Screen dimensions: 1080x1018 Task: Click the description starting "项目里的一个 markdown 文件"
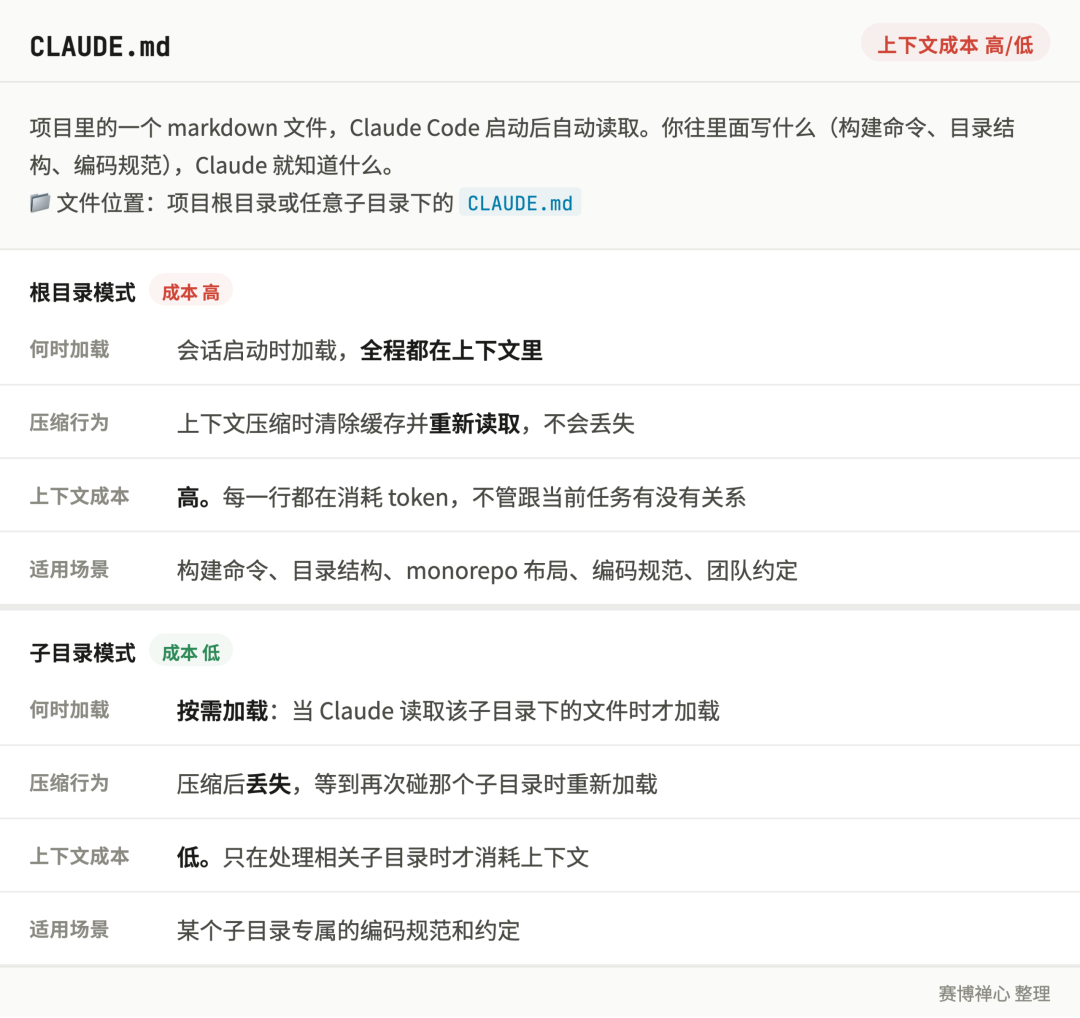click(x=522, y=147)
